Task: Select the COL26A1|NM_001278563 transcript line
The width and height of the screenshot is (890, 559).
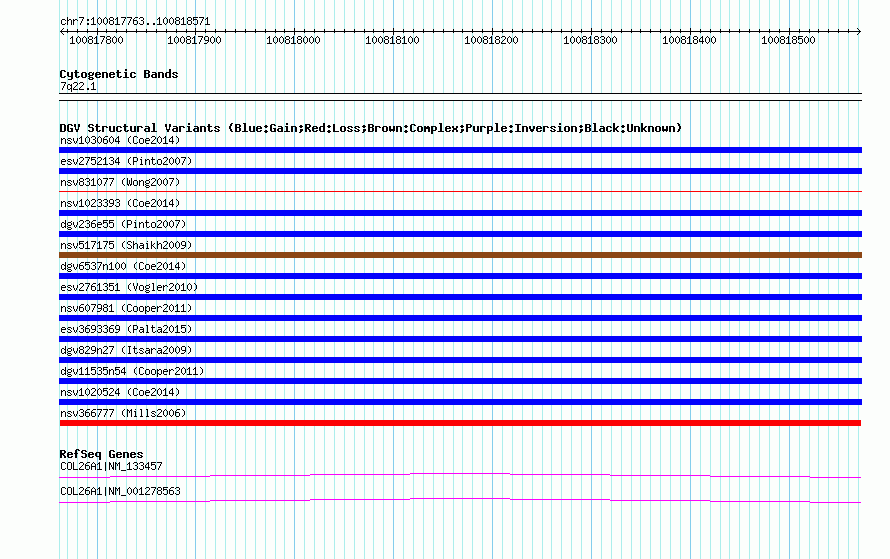Action: pyautogui.click(x=460, y=501)
